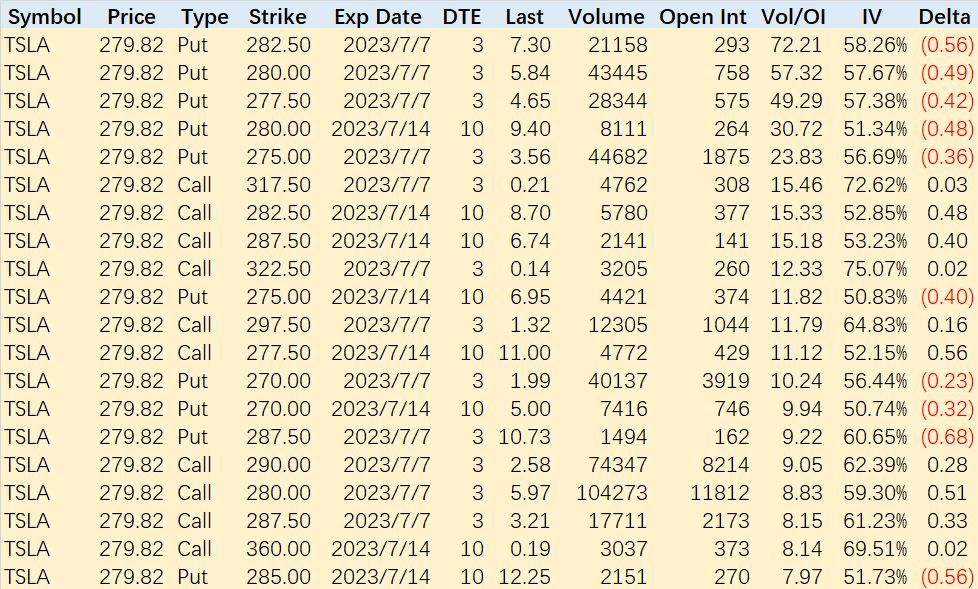
Task: Click the Last column header
Action: [525, 17]
